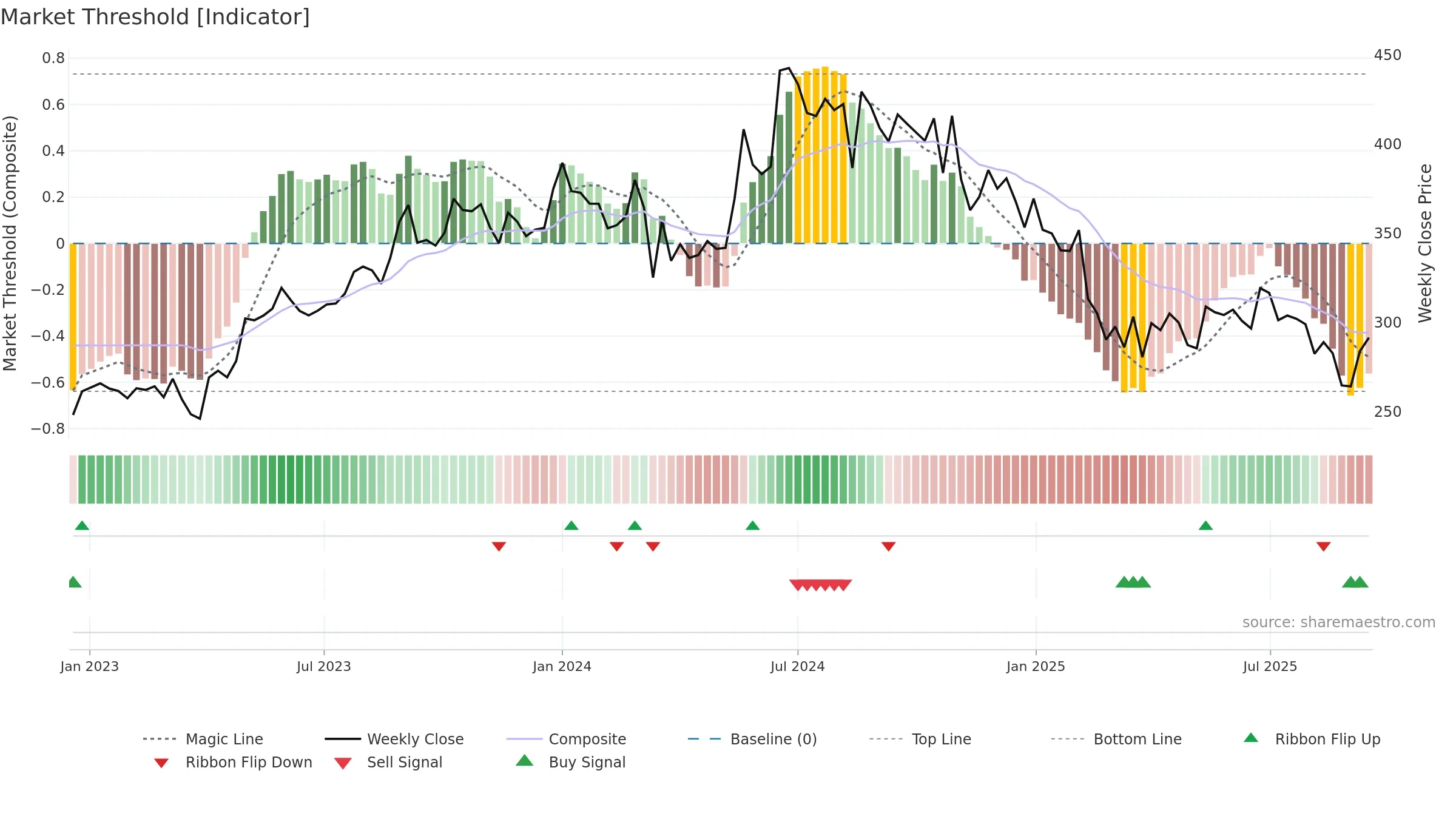Viewport: 1456px width, 819px height.
Task: Click the buy signal cluster near March 2025
Action: 1133,582
